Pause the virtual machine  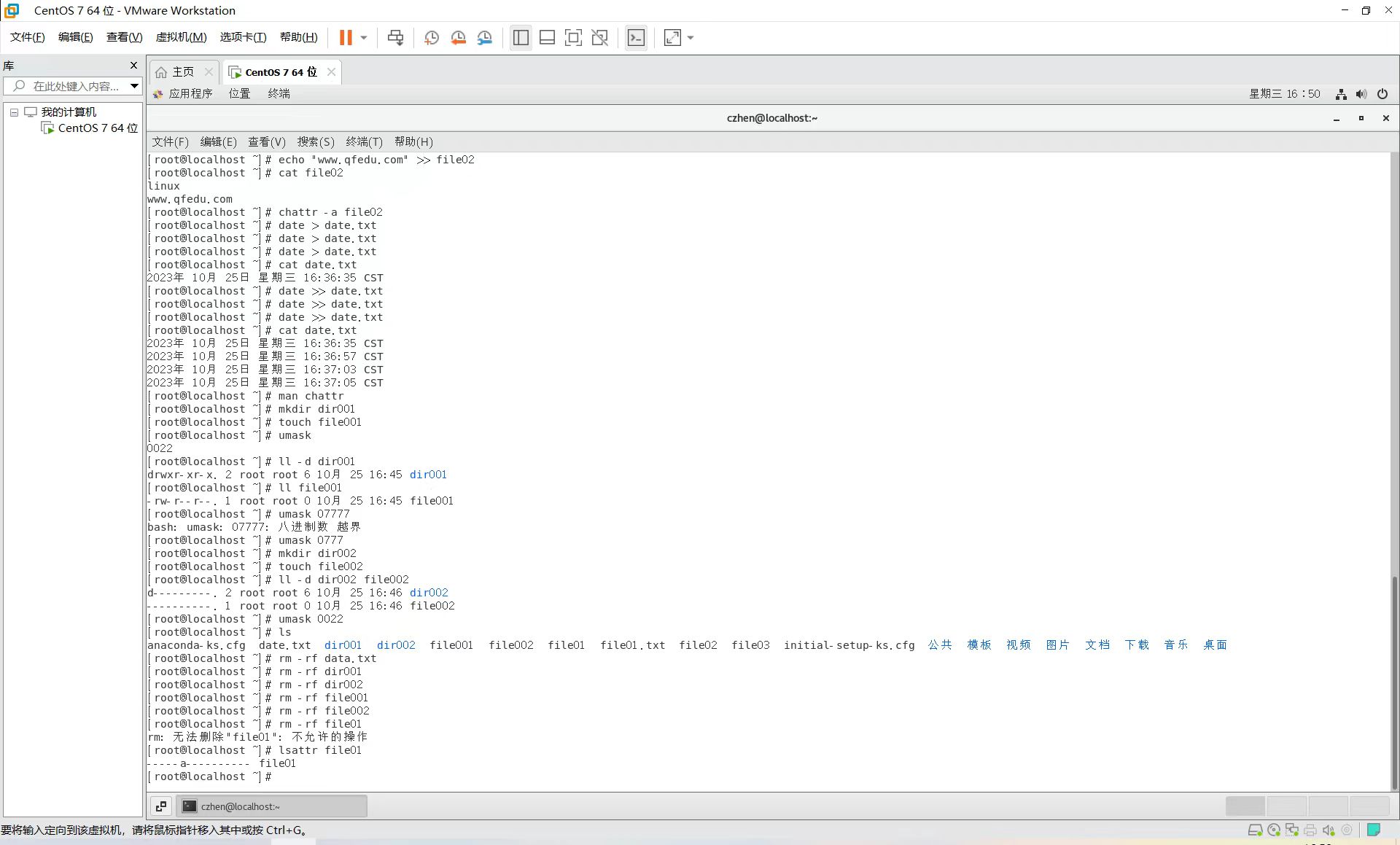coord(346,38)
